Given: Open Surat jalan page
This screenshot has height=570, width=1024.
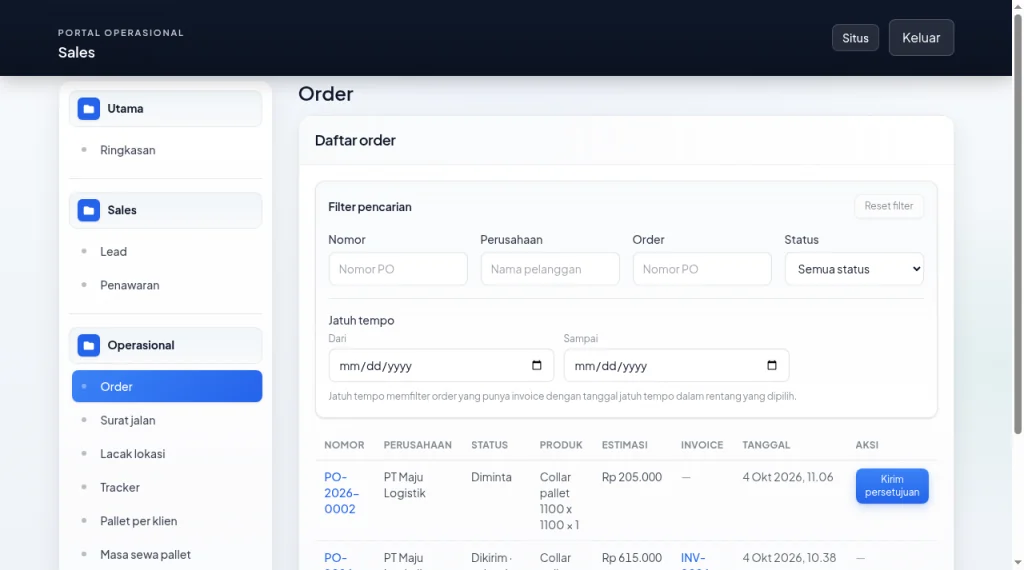Looking at the screenshot, I should click(x=167, y=420).
